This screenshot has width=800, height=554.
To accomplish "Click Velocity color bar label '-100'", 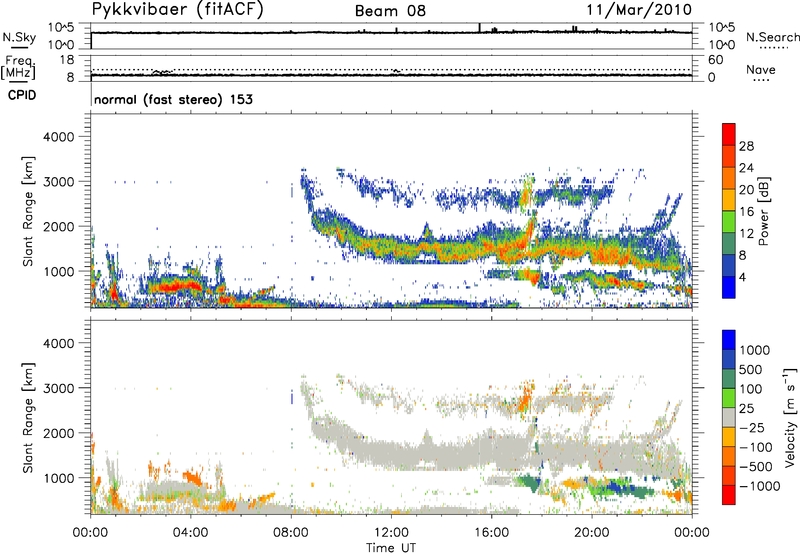I will (756, 447).
